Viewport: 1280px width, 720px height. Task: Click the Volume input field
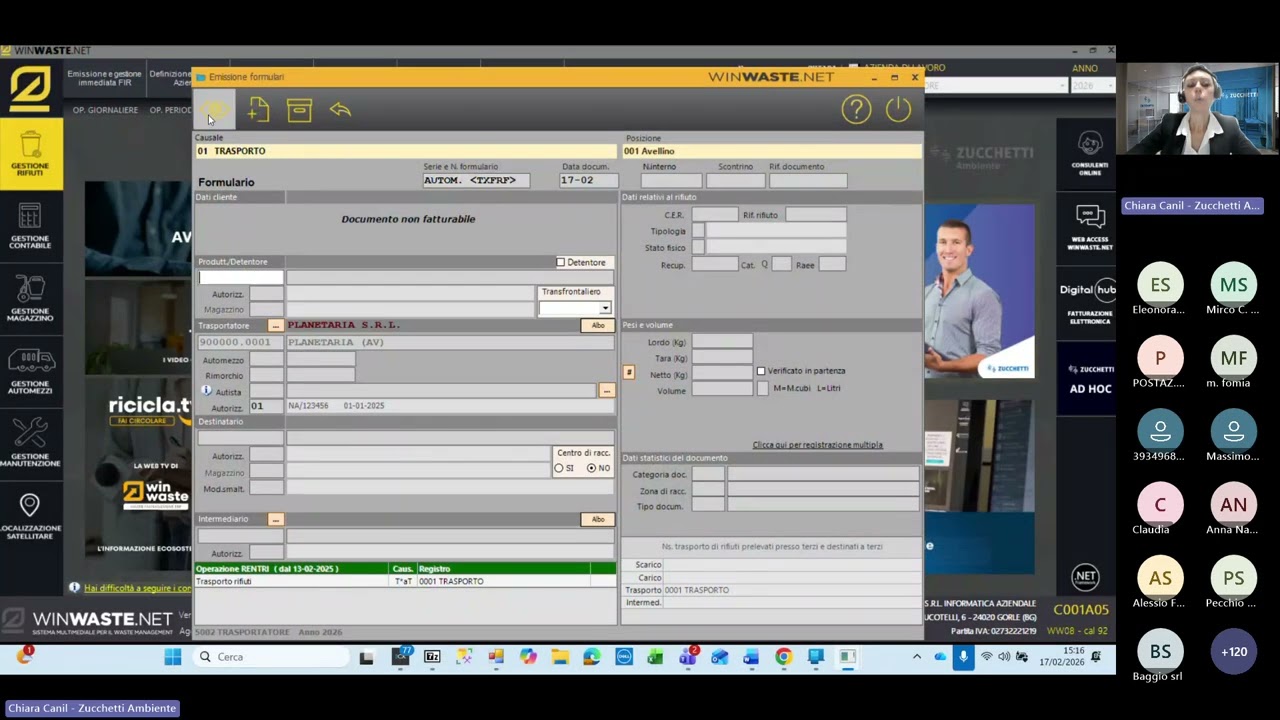click(722, 389)
